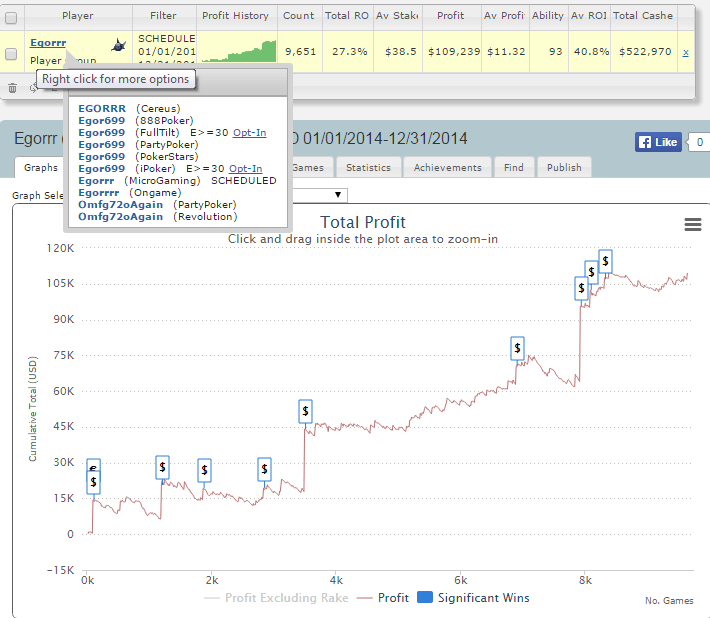This screenshot has width=710, height=618.
Task: Tick the header select-all checkbox
Action: (11, 18)
